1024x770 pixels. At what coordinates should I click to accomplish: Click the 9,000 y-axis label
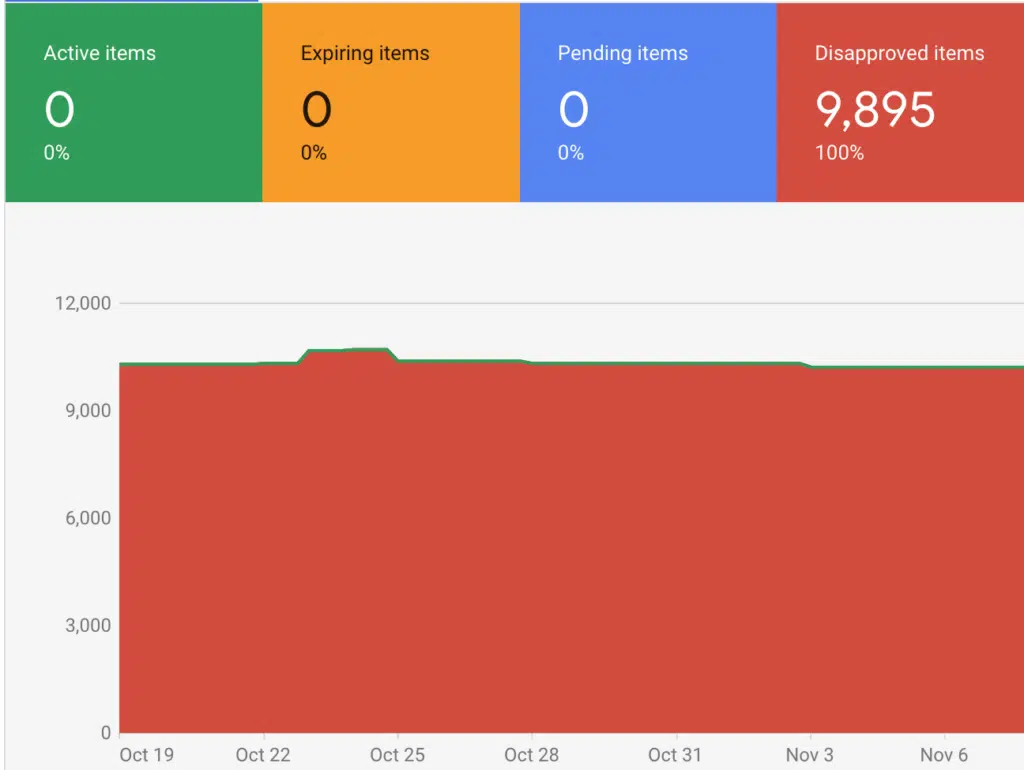point(88,411)
